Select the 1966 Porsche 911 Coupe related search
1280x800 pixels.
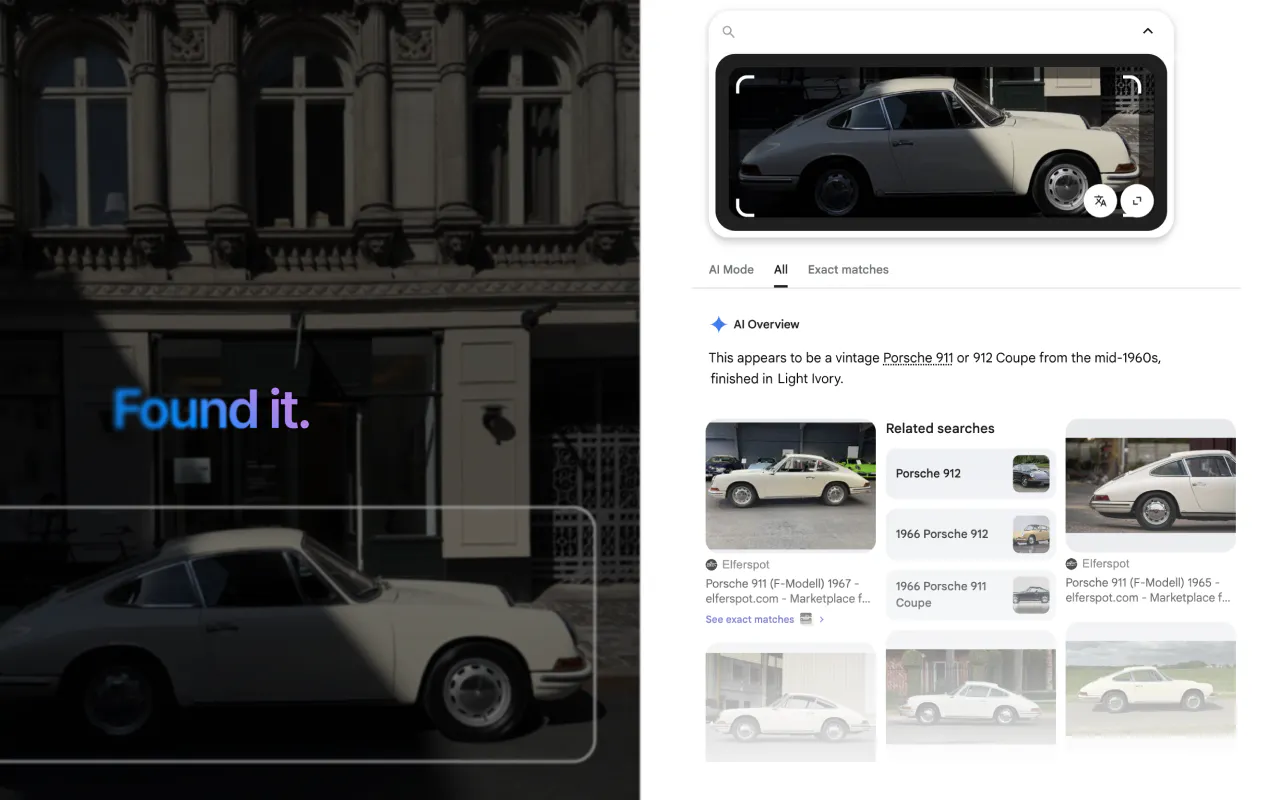click(970, 594)
